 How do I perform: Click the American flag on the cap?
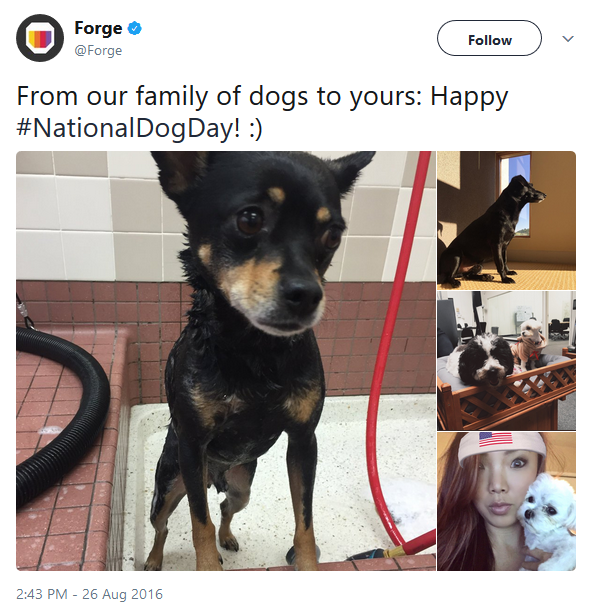point(496,439)
